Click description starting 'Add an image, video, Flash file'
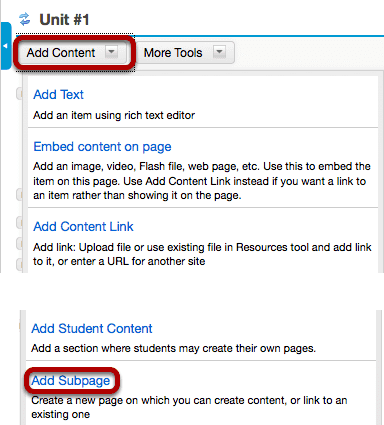Image resolution: width=384 pixels, height=425 pixels. tap(202, 181)
